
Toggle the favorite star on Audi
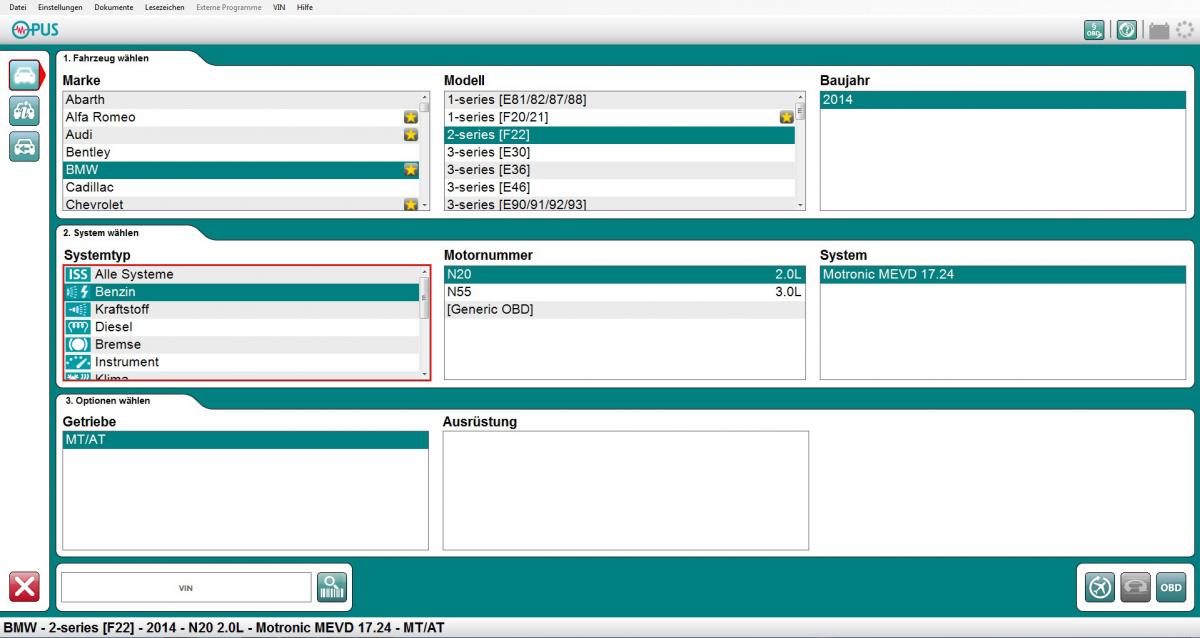click(x=410, y=135)
